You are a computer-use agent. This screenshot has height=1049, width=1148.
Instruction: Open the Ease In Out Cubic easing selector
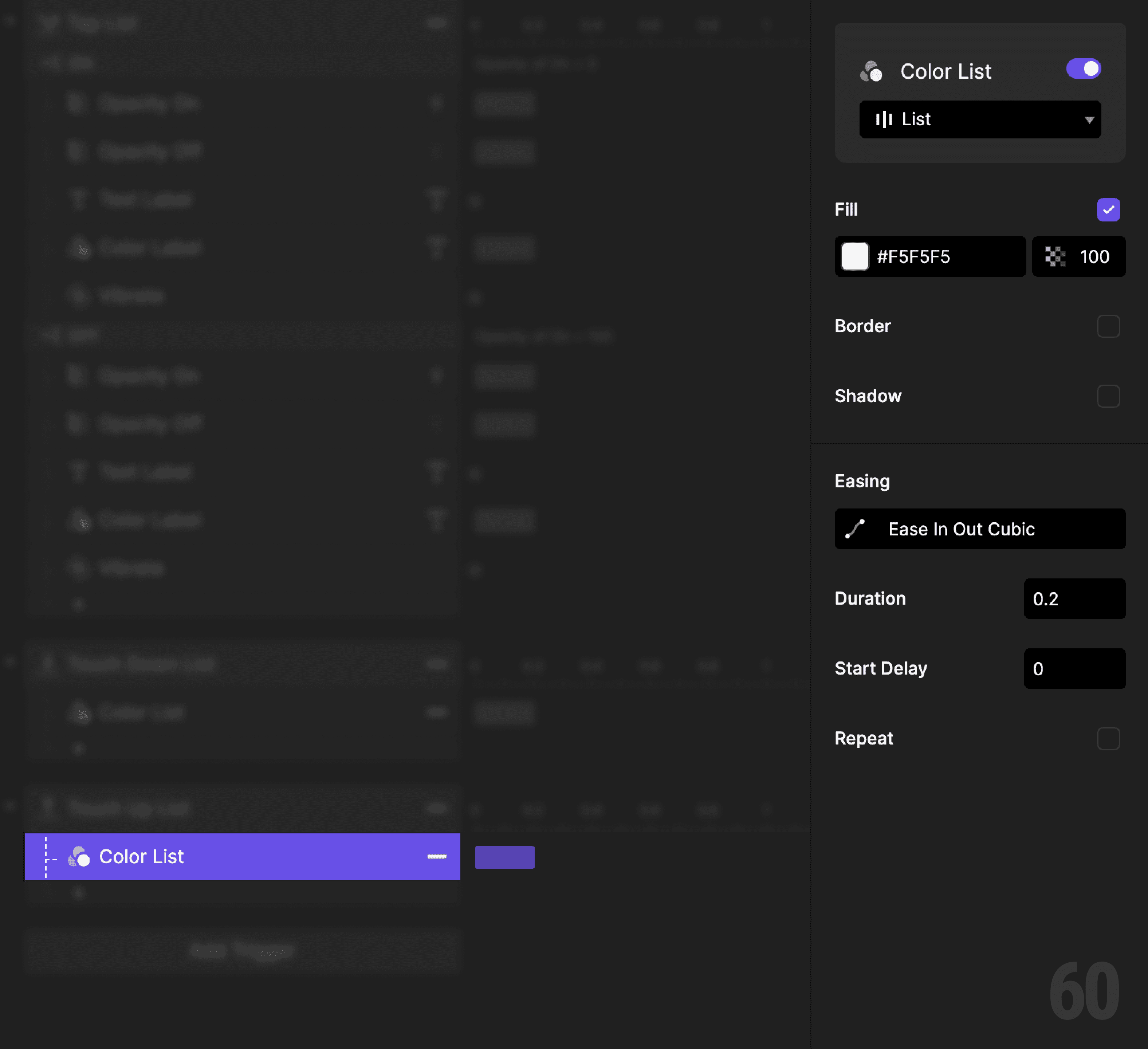979,529
